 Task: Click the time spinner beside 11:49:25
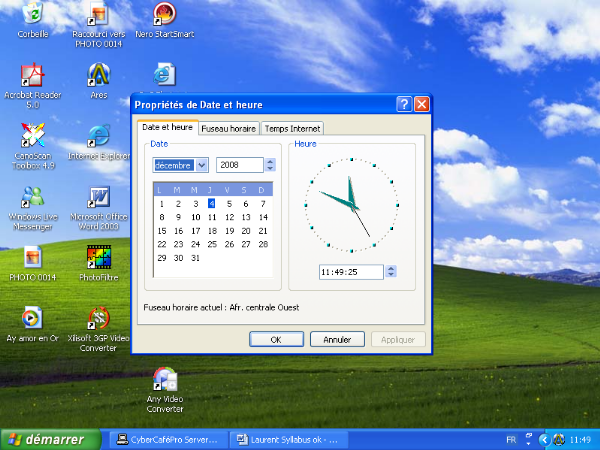[391, 271]
